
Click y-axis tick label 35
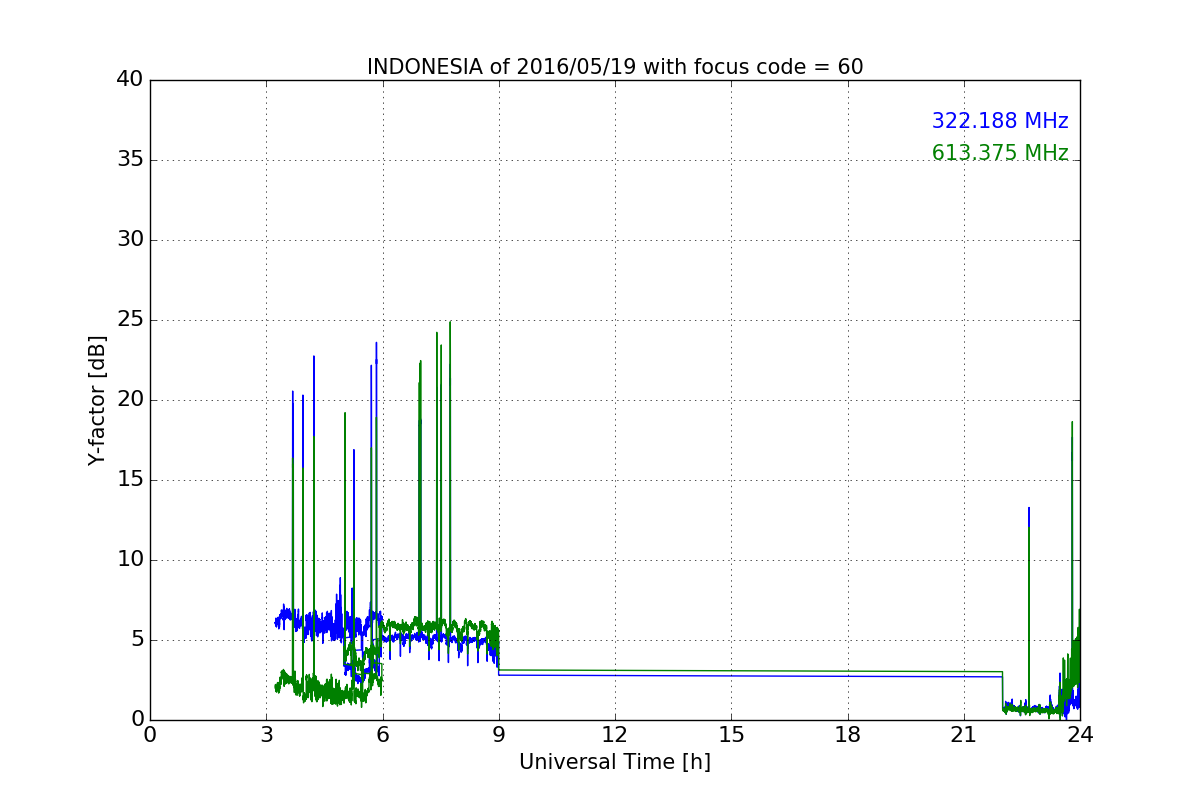coord(129,160)
